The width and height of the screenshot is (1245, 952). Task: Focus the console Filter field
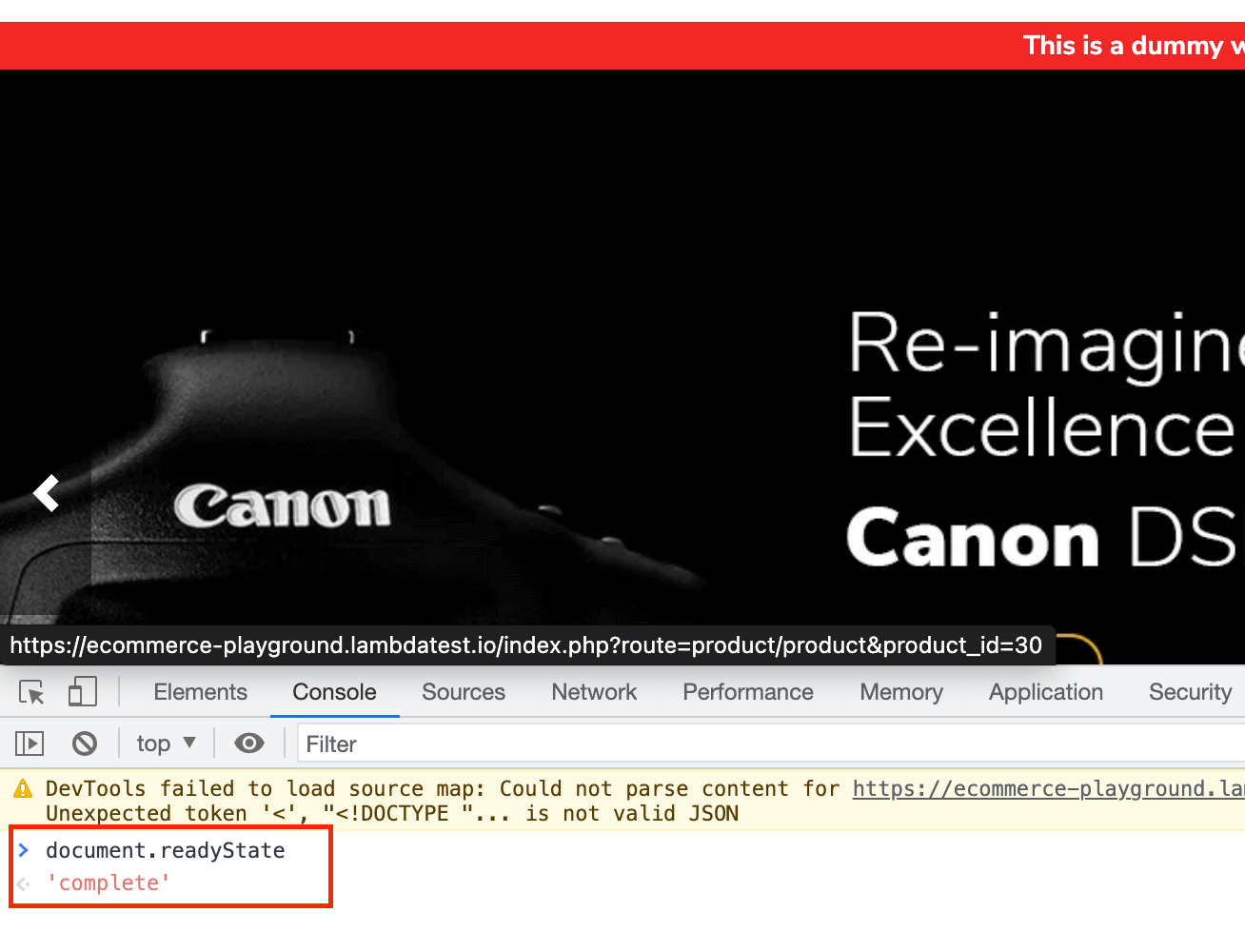tap(771, 744)
